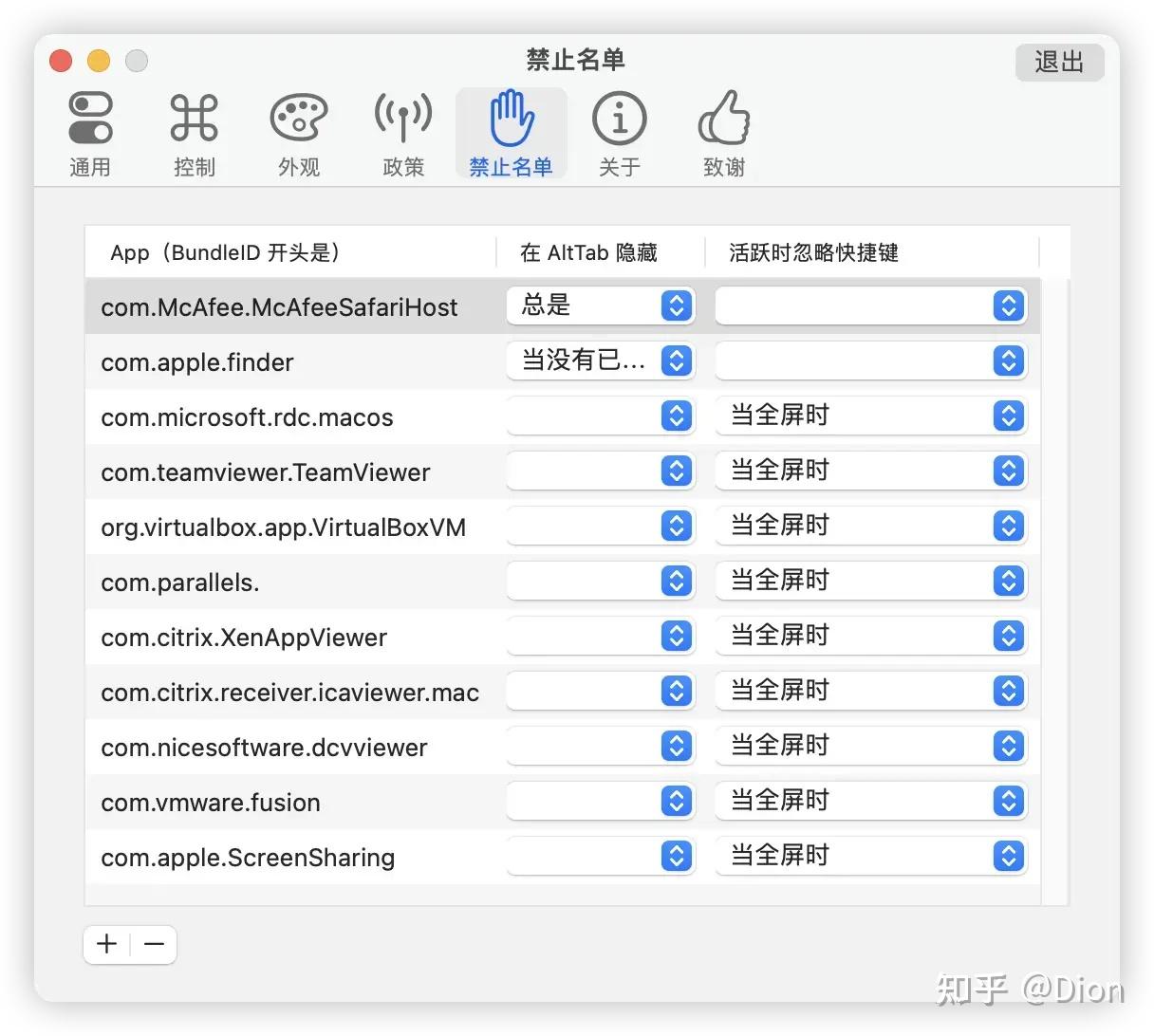Click the − icon to remove selected entry

click(x=155, y=944)
